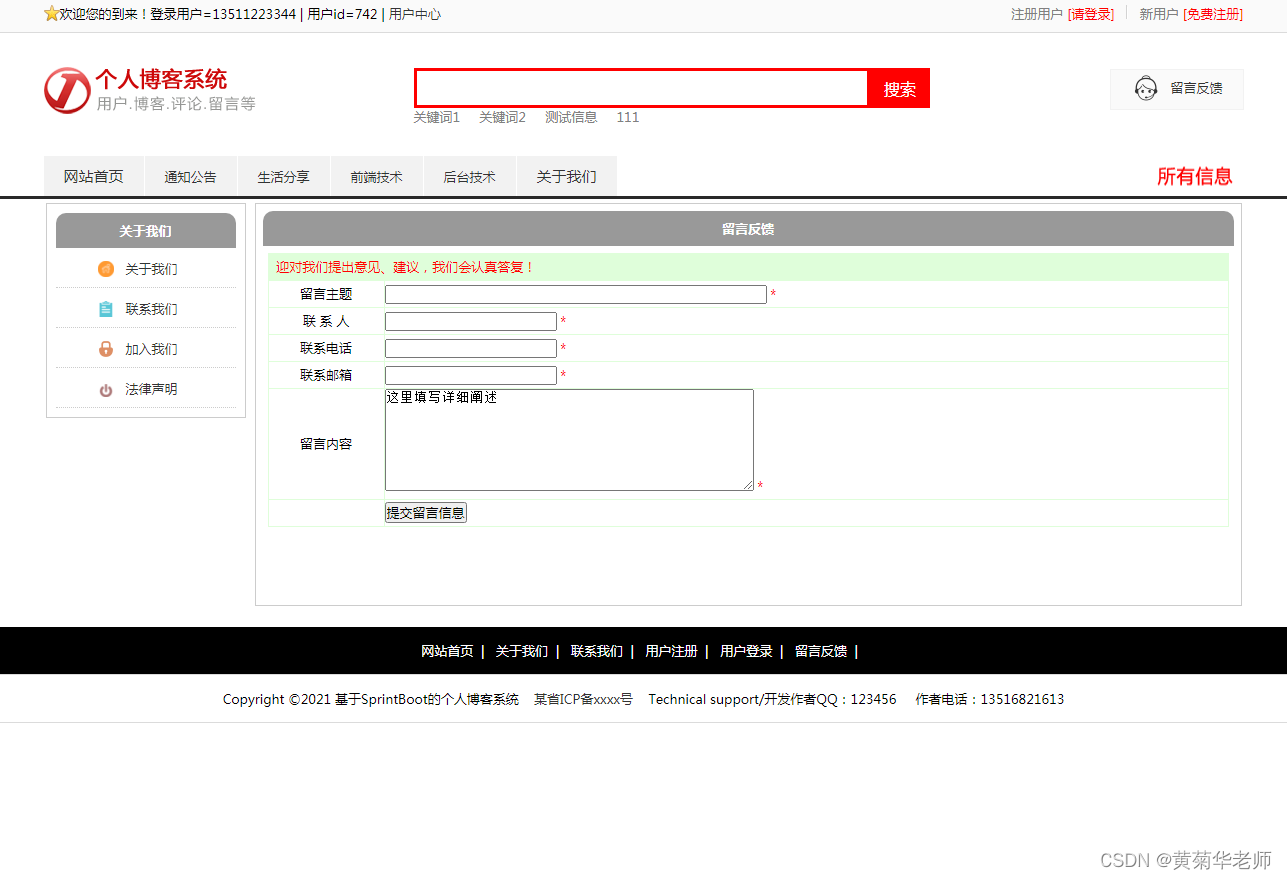Click the star icon beside the welcome message

click(52, 14)
